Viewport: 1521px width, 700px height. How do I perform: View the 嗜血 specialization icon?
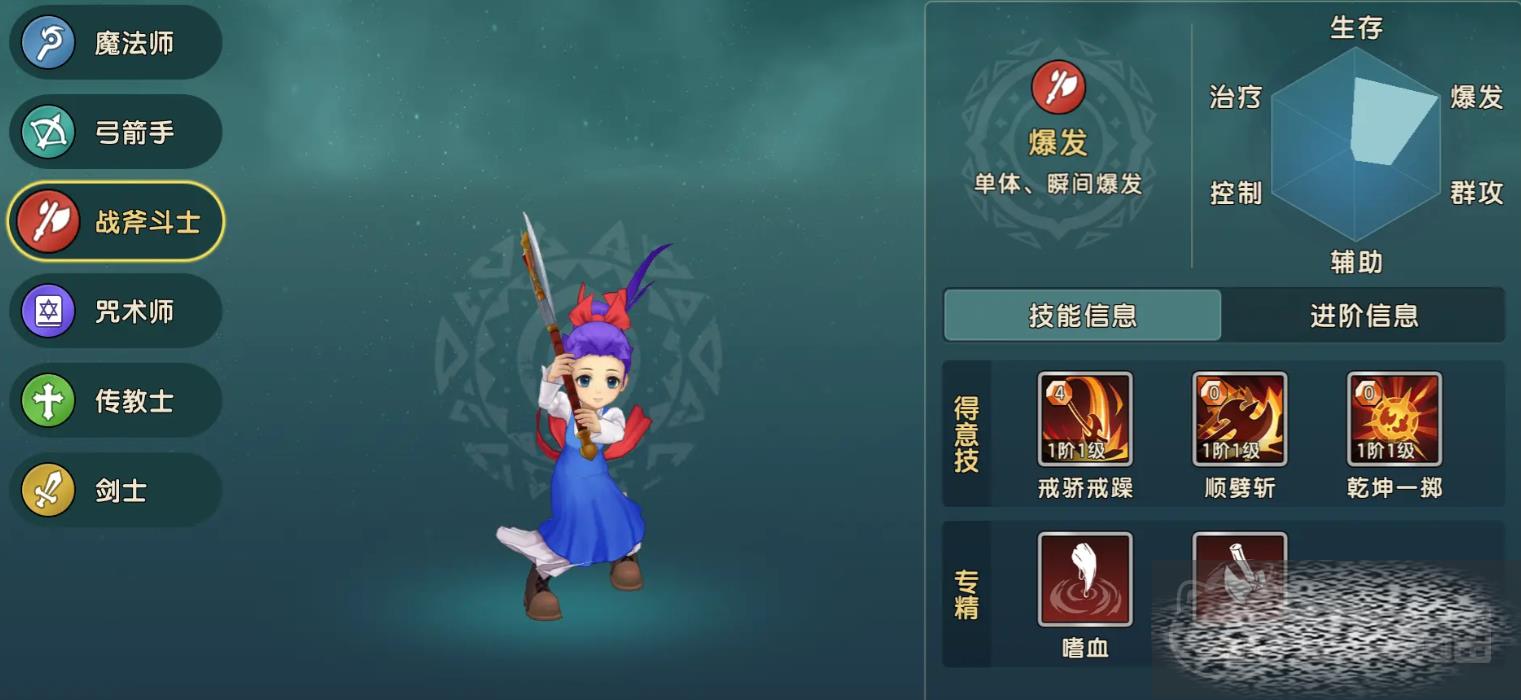coord(1085,579)
